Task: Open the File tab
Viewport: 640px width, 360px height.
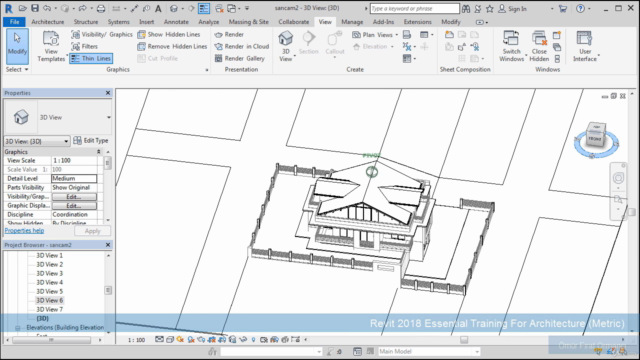Action: 14,22
